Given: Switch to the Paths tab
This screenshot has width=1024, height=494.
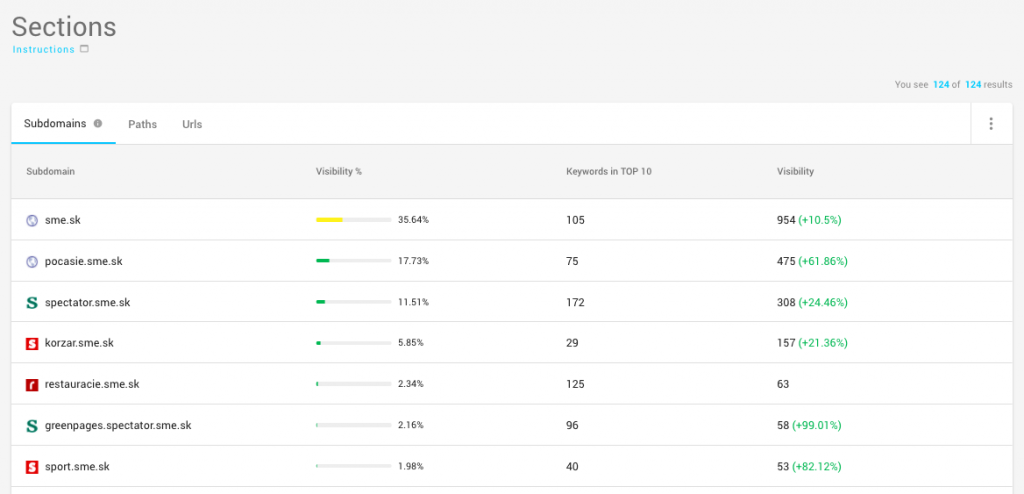Looking at the screenshot, I should click(x=142, y=124).
